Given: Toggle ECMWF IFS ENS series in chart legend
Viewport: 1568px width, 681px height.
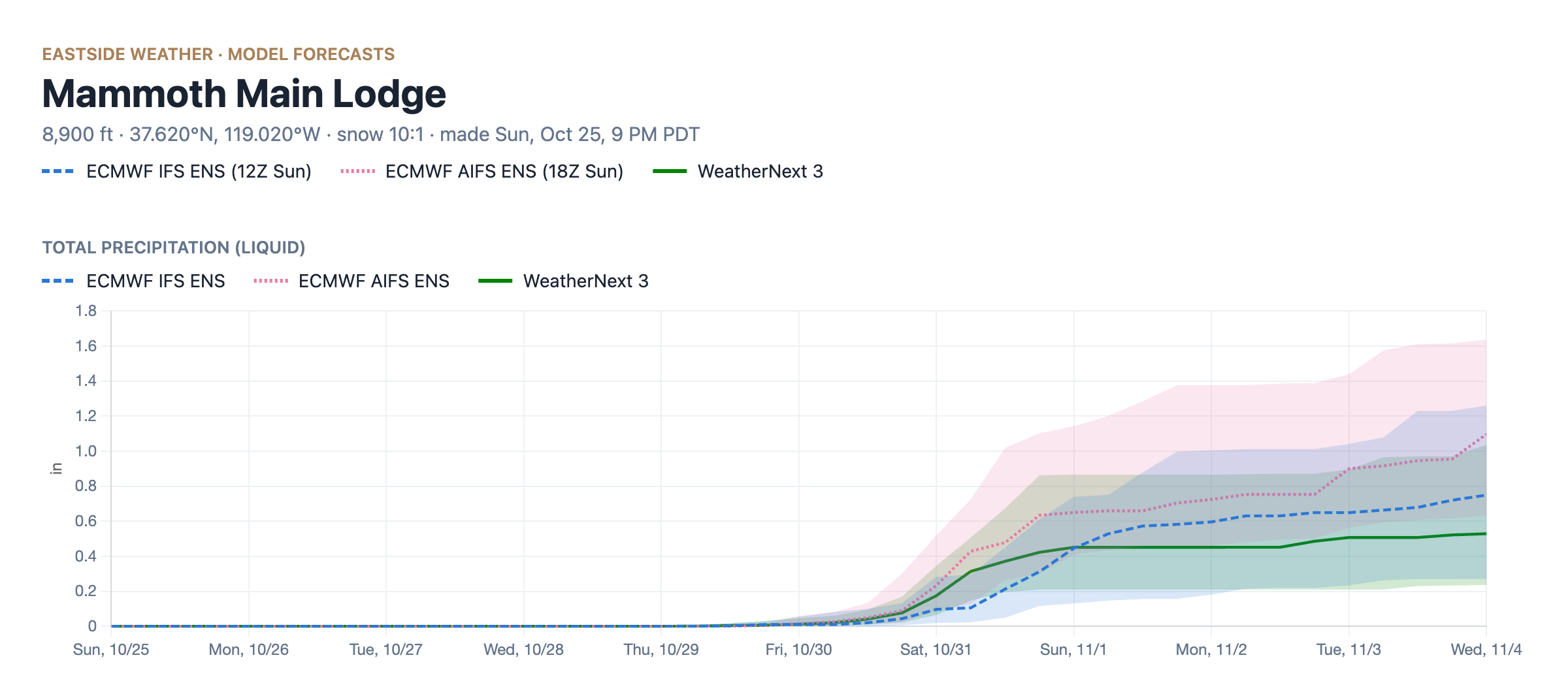Looking at the screenshot, I should 133,281.
